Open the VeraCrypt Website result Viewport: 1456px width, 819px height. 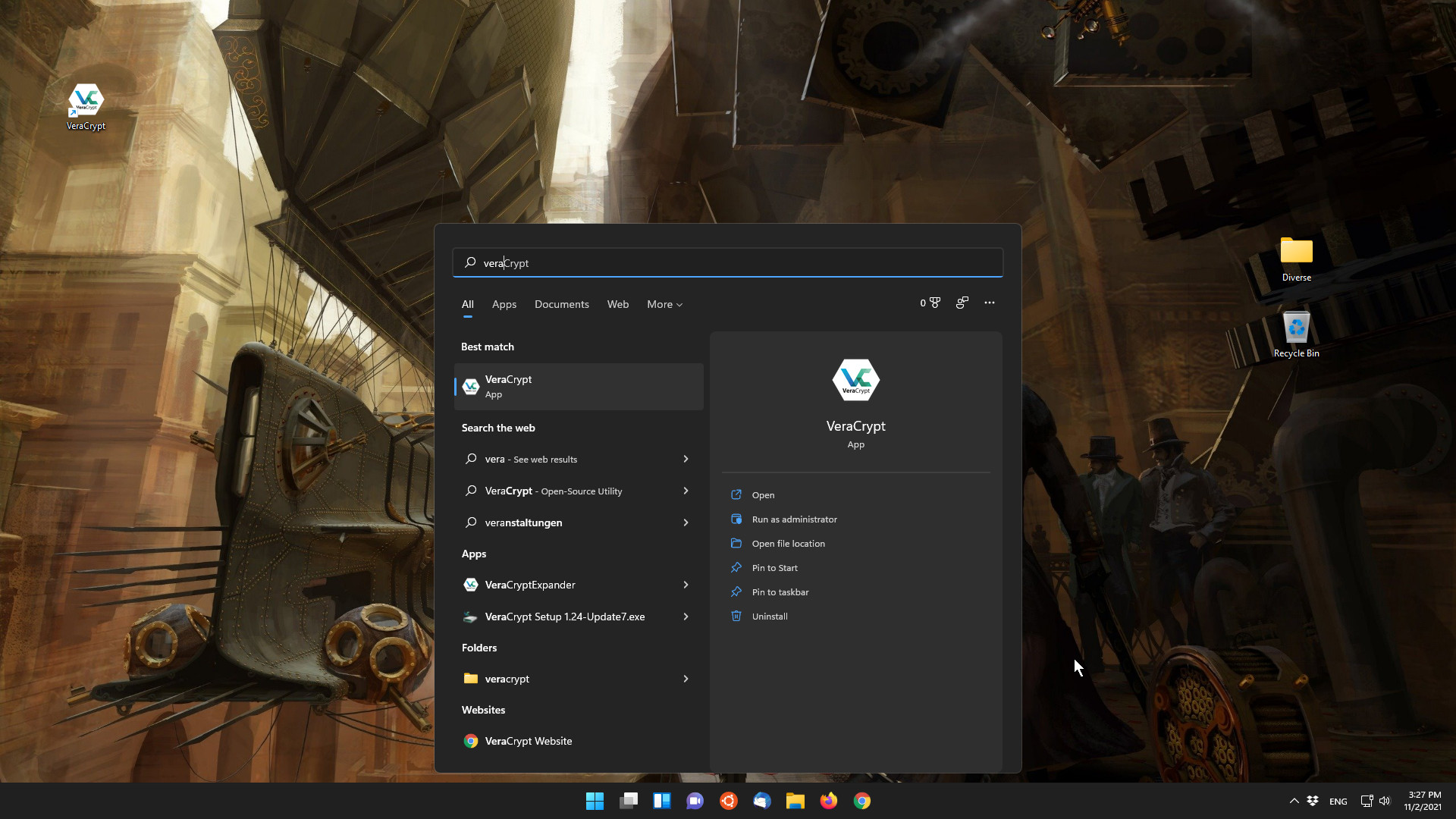579,741
